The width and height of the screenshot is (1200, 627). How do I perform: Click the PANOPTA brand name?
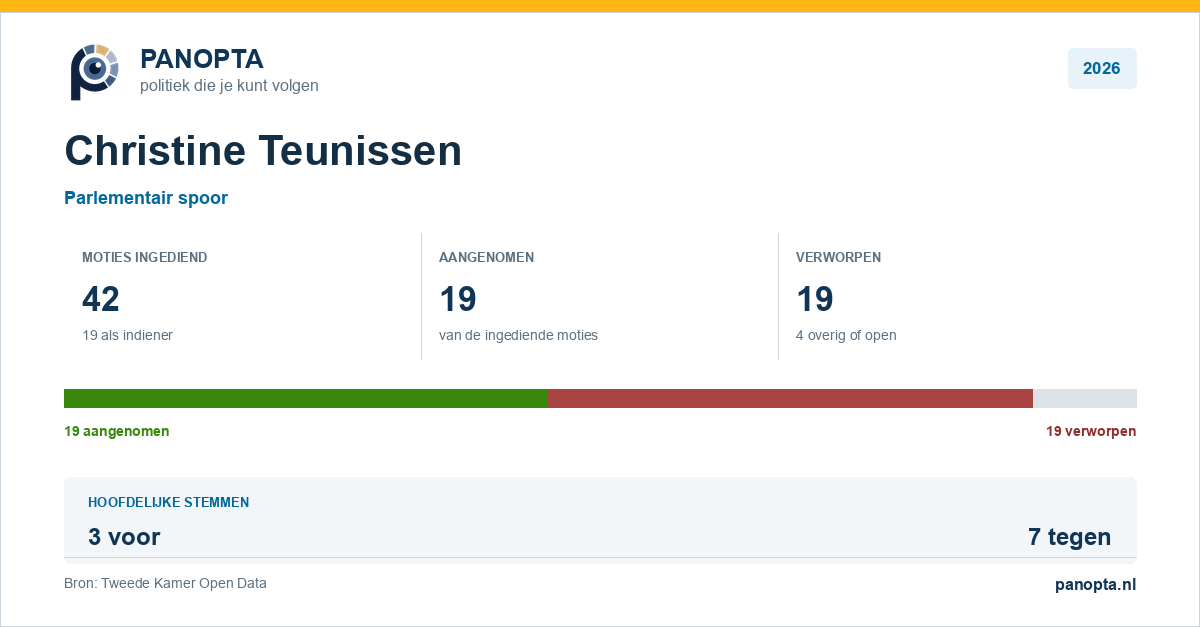point(202,59)
